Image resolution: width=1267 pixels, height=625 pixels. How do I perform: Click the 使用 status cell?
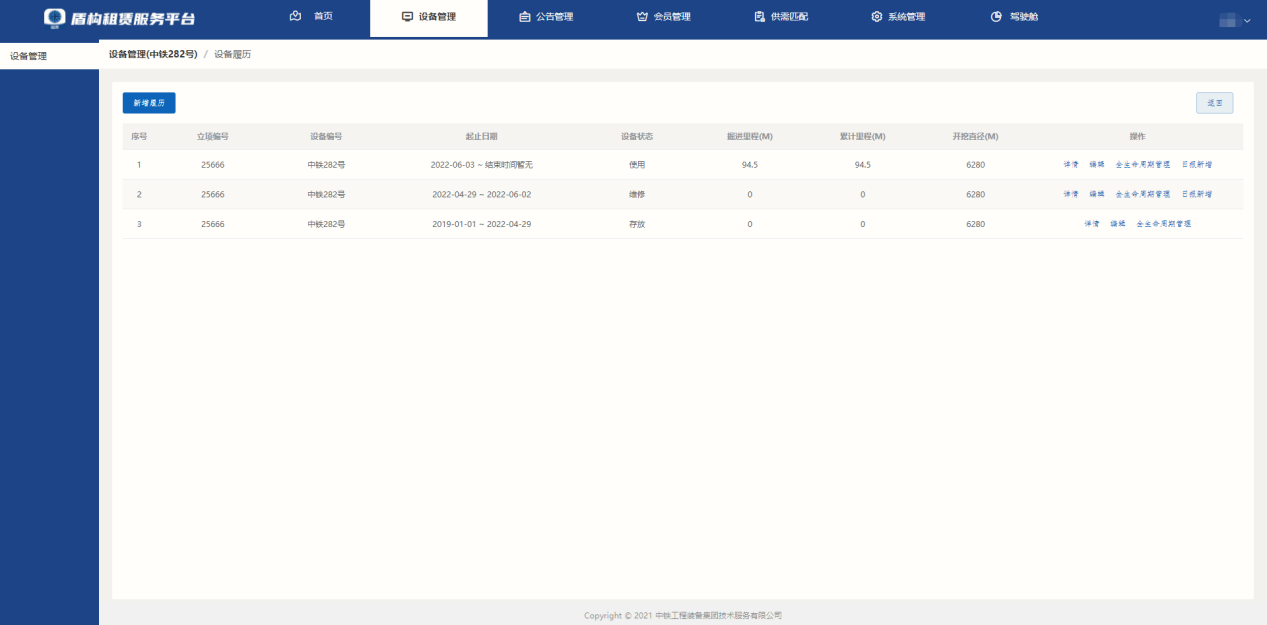pyautogui.click(x=637, y=164)
